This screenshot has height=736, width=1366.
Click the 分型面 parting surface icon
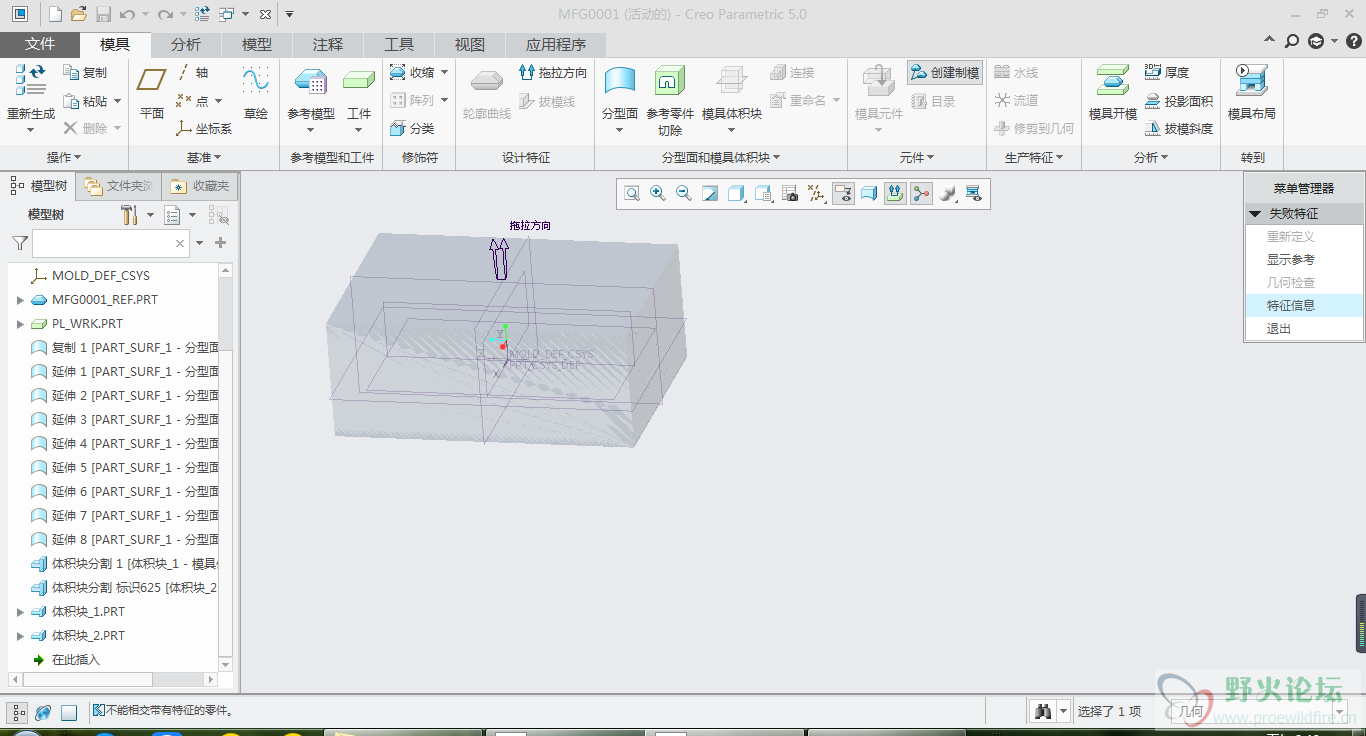(620, 82)
